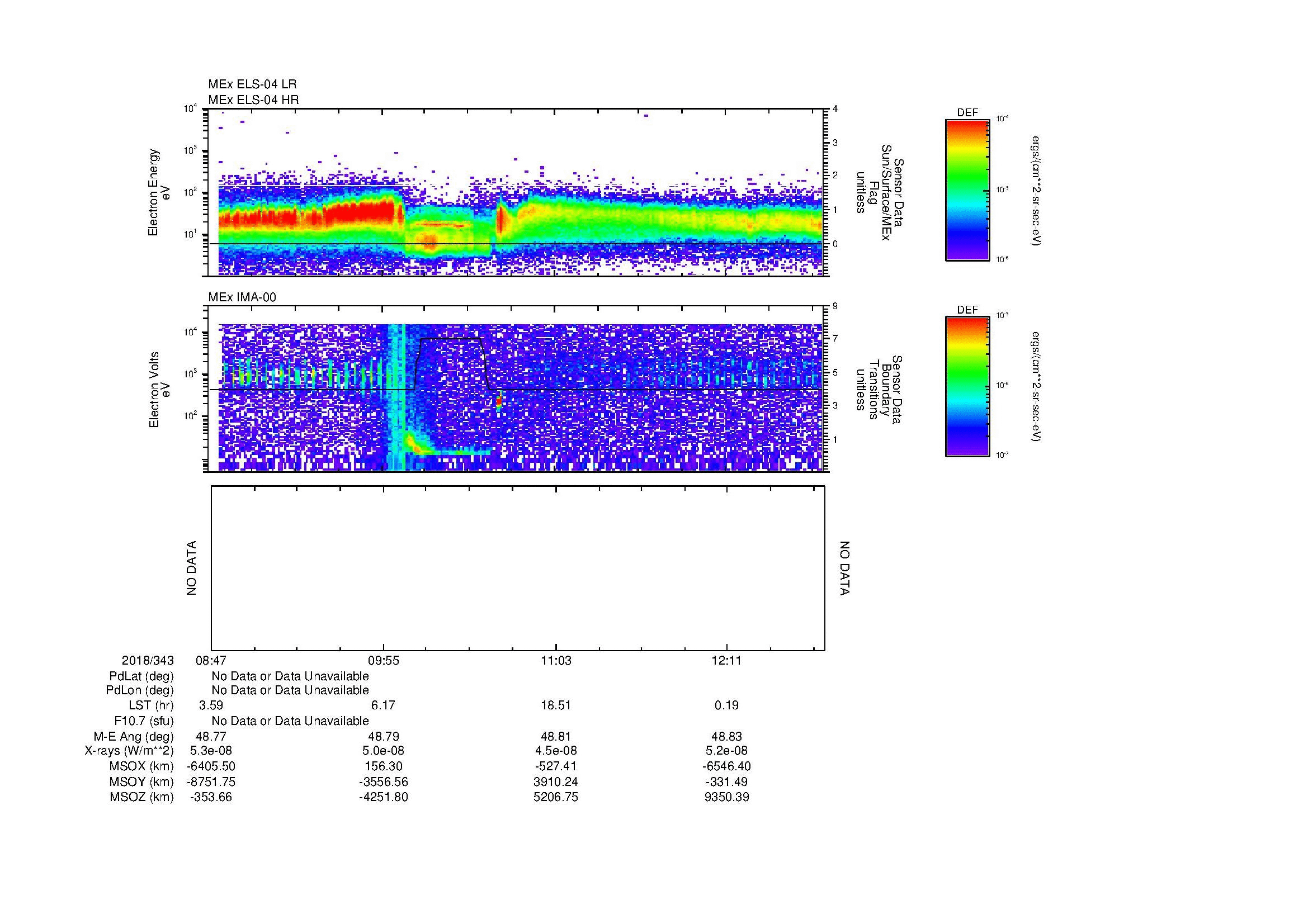Click the MSOZ value -4251.80
Viewport: 1308px width, 924px height.
(384, 797)
